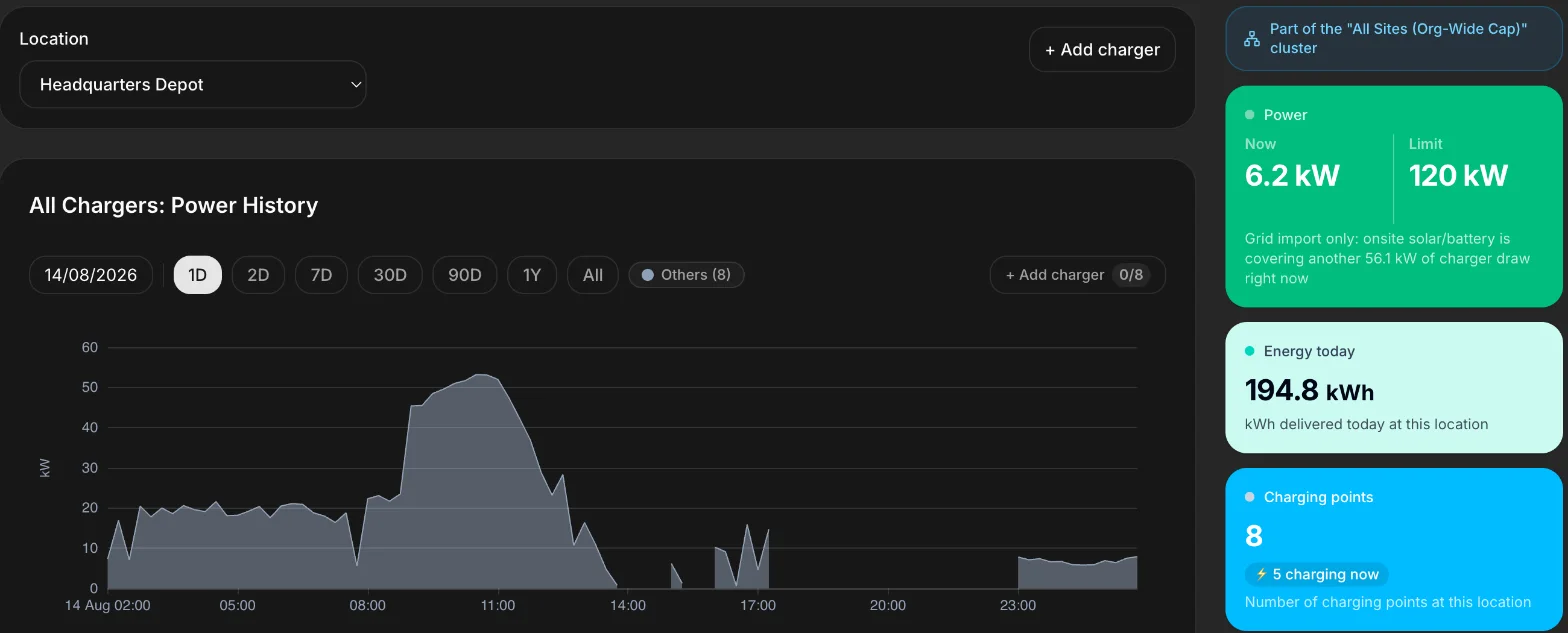Open the Headquarters Depot location dropdown
This screenshot has height=633, width=1568.
coord(193,85)
